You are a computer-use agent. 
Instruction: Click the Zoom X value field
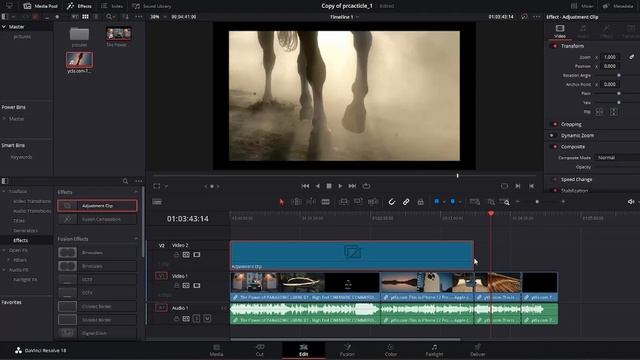click(x=610, y=57)
